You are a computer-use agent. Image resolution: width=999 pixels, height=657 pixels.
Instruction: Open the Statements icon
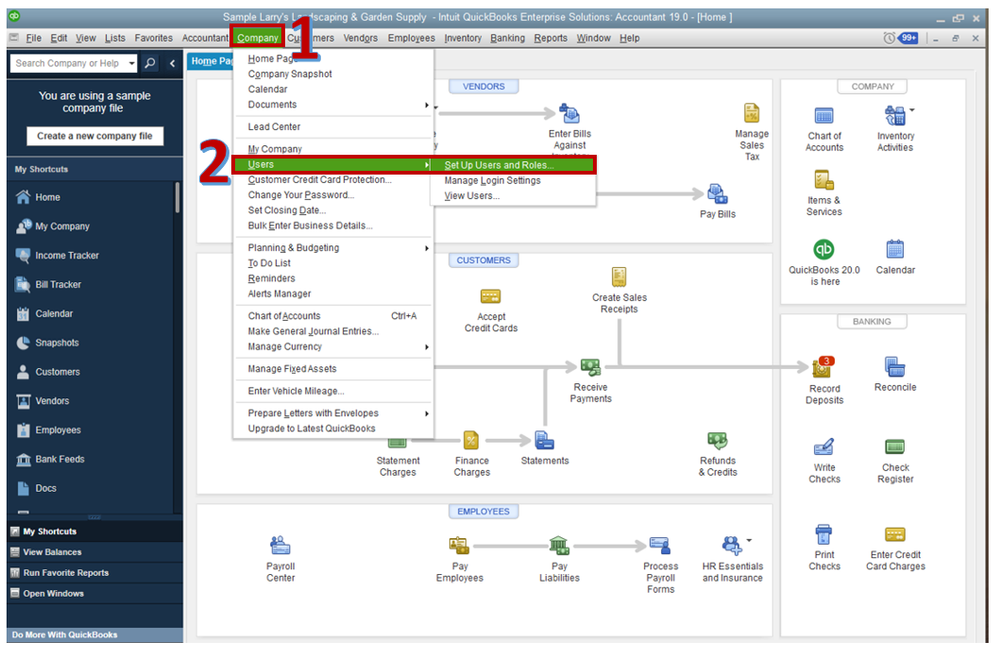[x=544, y=440]
